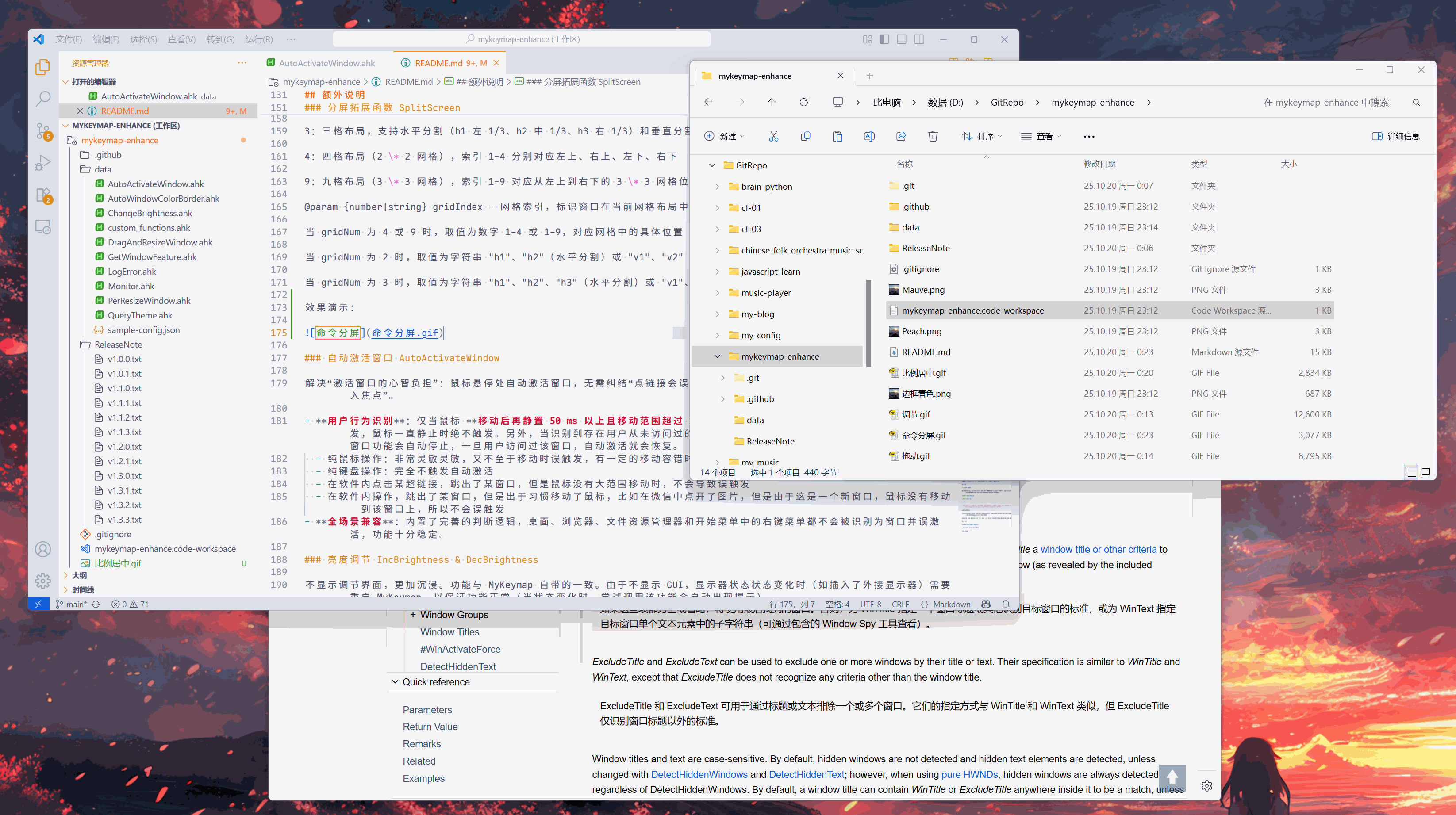Click the Delete icon in Explorer toolbar

pos(933,136)
